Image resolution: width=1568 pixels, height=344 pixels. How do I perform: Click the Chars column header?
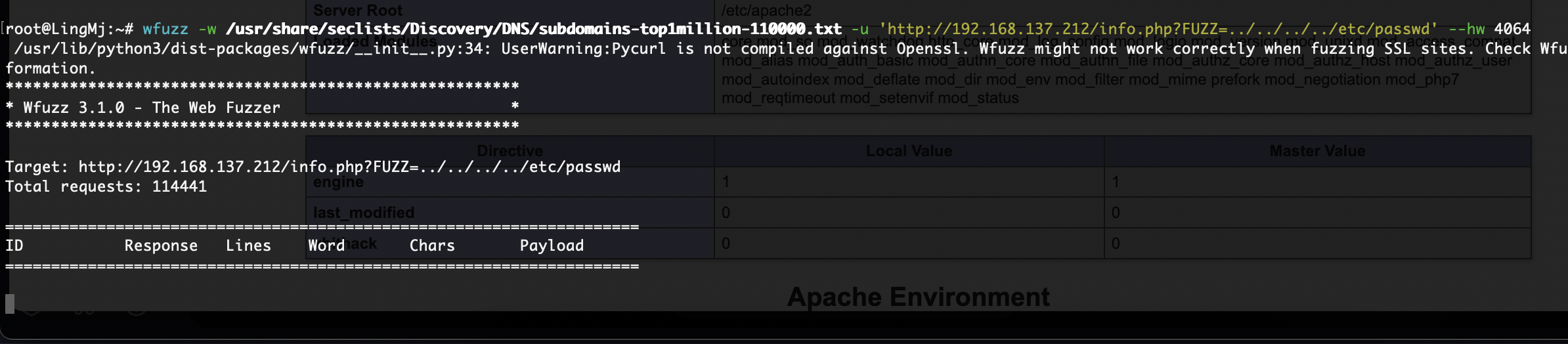coord(432,246)
